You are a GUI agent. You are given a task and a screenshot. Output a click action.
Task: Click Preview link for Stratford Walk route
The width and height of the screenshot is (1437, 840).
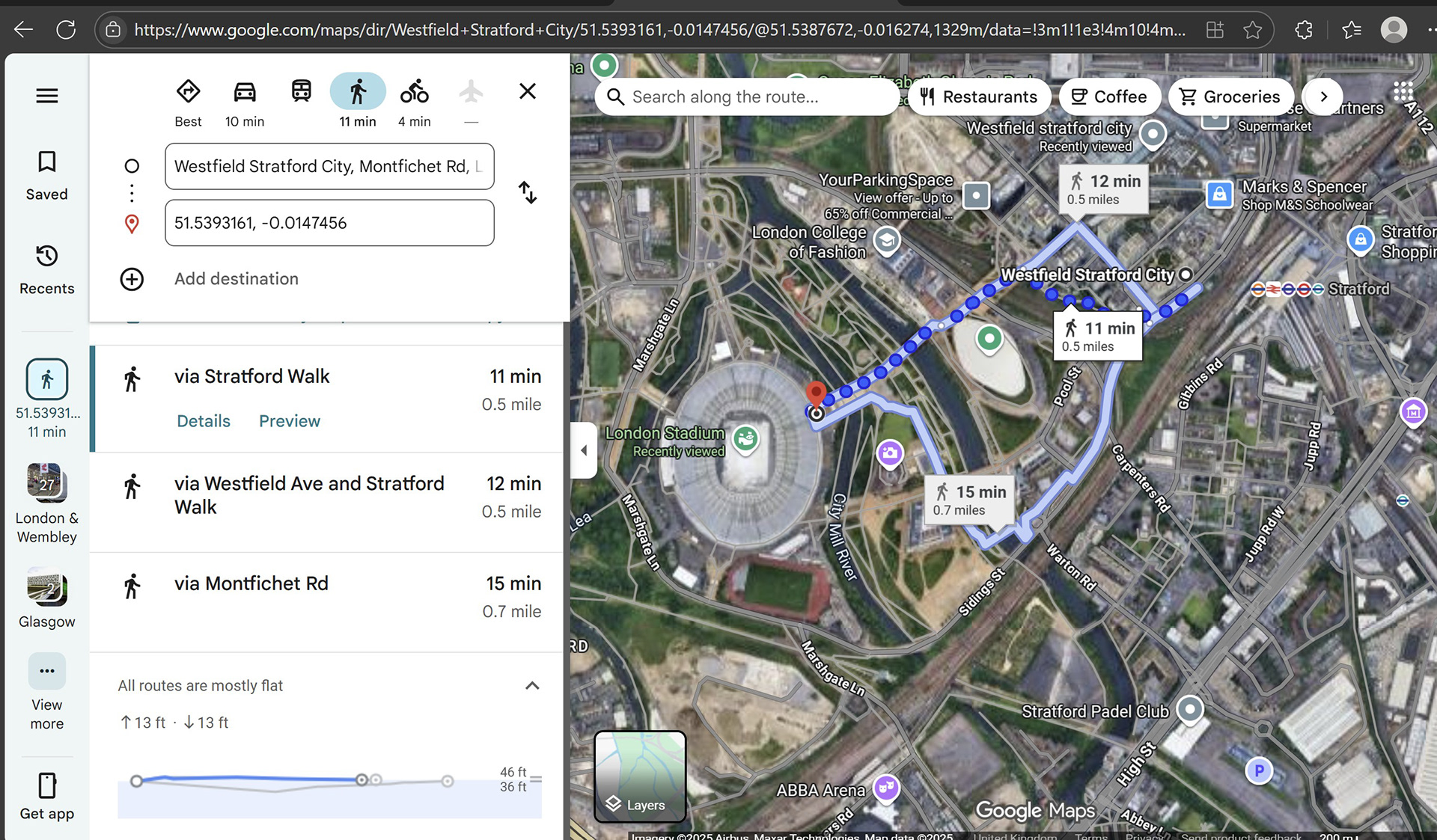[290, 421]
